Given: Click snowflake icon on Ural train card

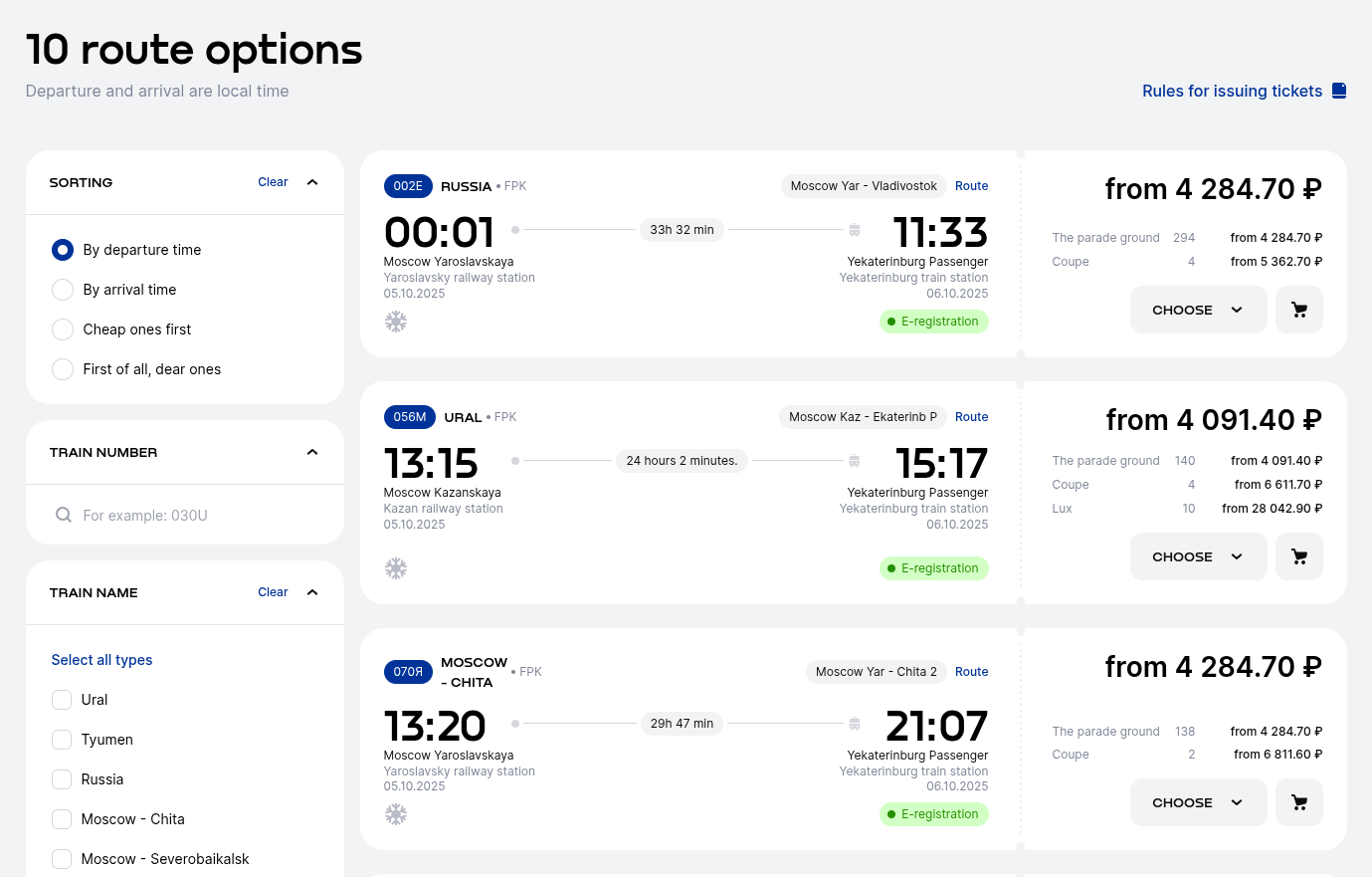Looking at the screenshot, I should click(396, 568).
